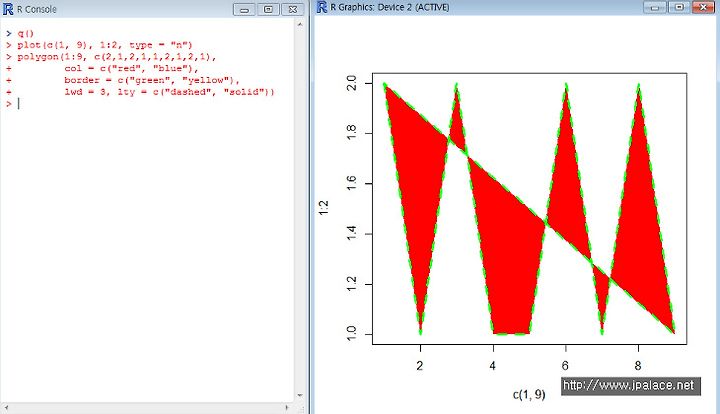The height and width of the screenshot is (414, 720).
Task: Click the y-axis tick label '2.0'
Action: pos(351,84)
